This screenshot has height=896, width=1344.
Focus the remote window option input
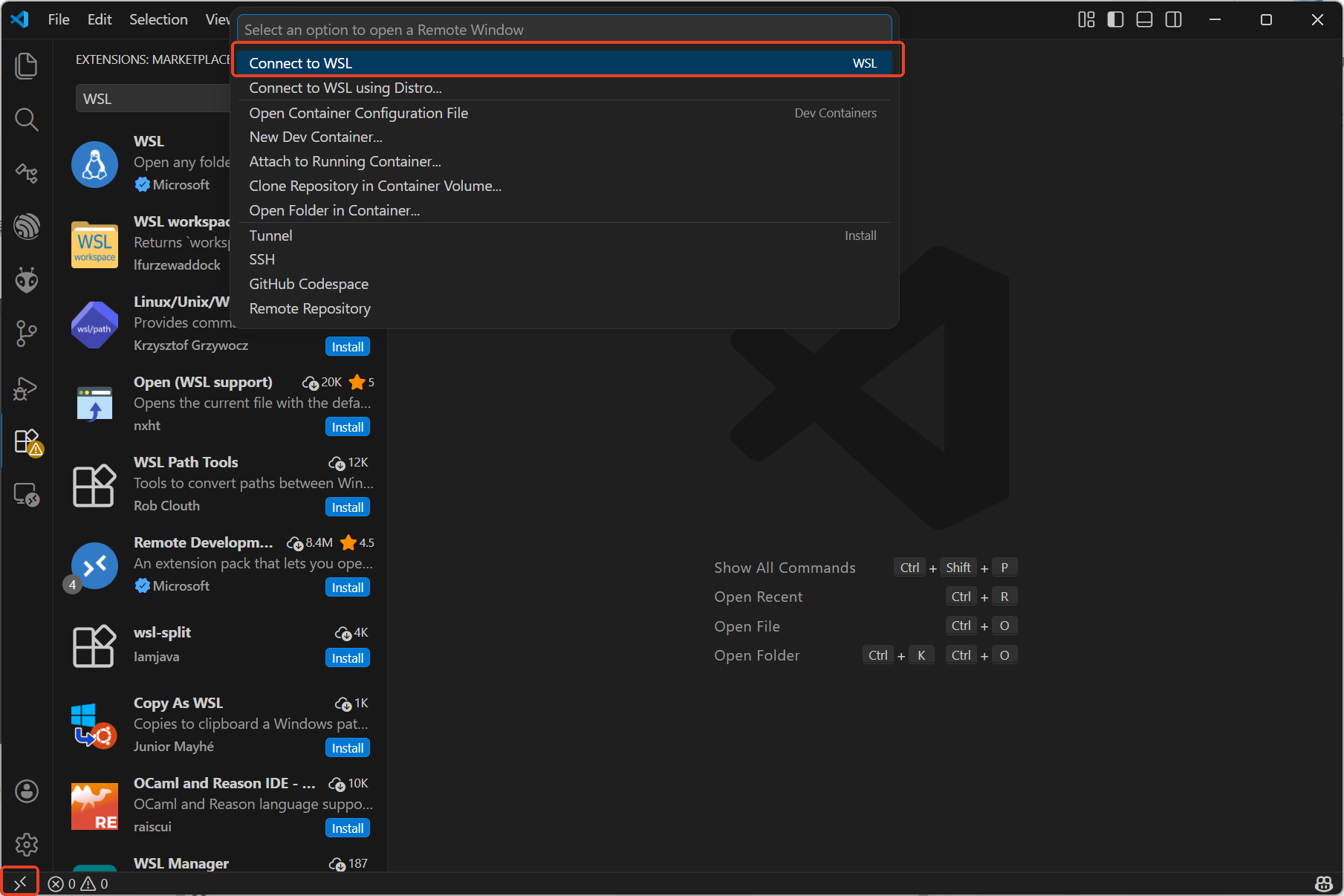pyautogui.click(x=564, y=30)
